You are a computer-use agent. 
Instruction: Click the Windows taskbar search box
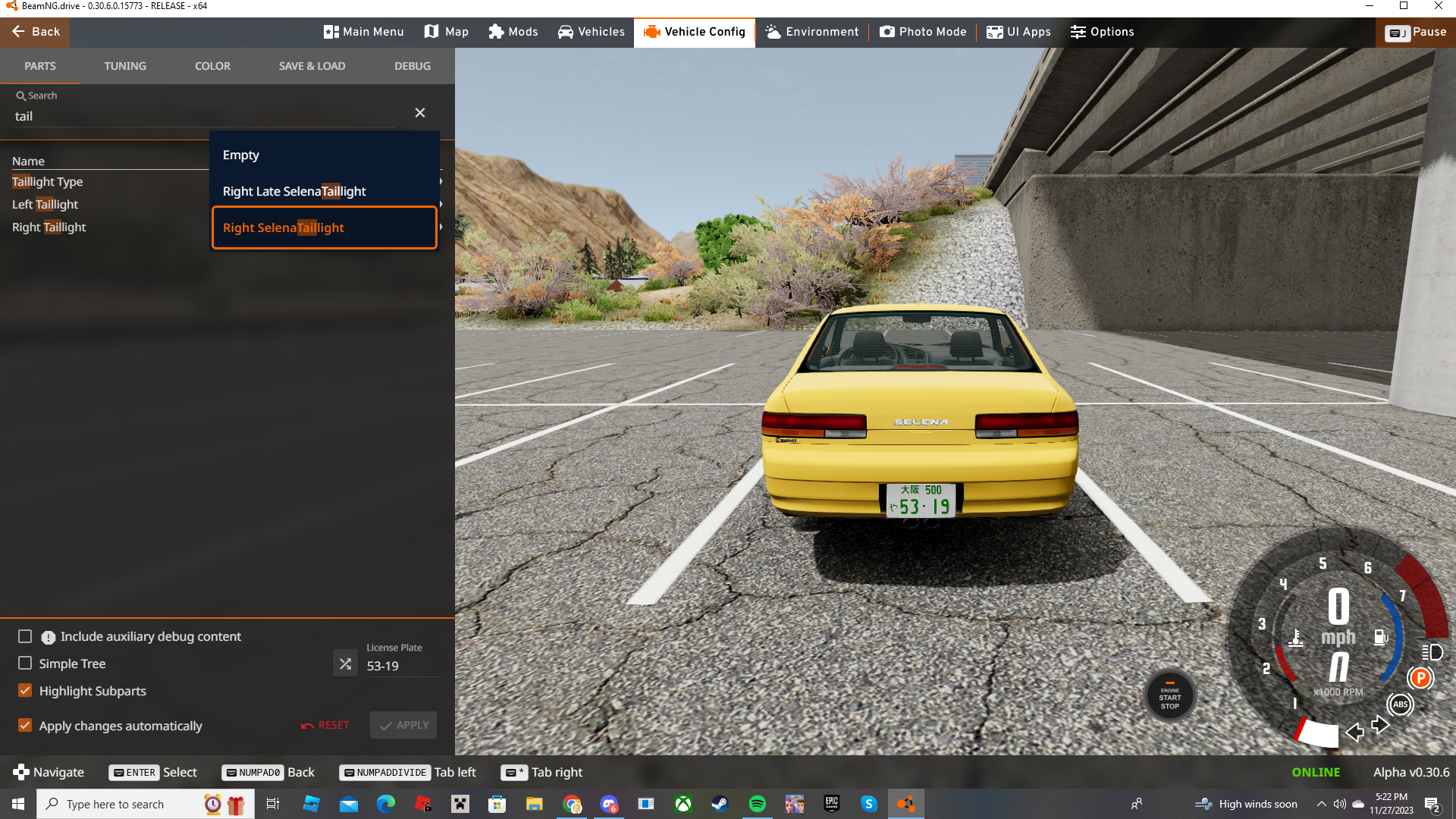tap(144, 804)
